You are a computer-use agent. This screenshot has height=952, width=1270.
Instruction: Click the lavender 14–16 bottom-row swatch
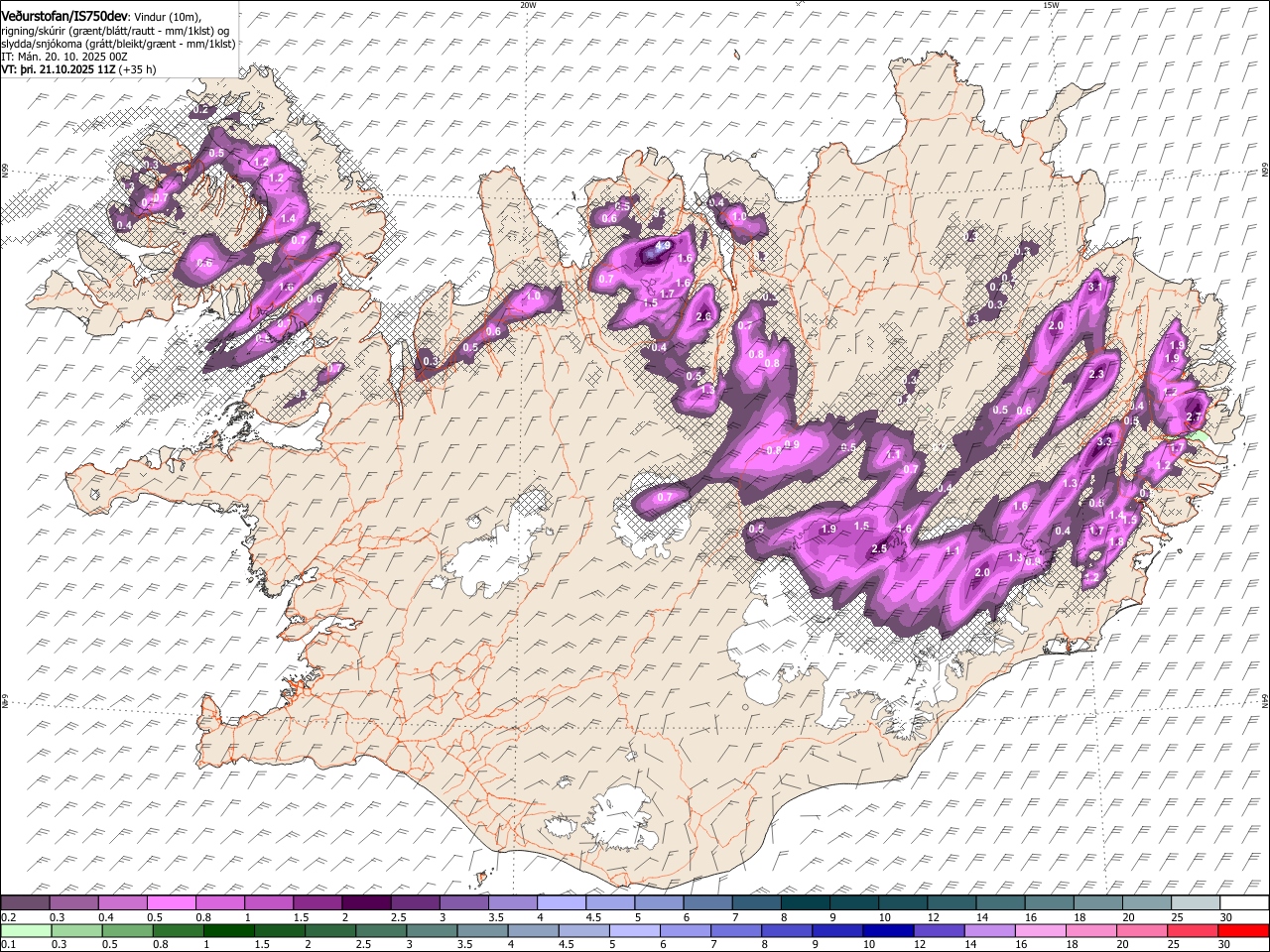tap(989, 930)
